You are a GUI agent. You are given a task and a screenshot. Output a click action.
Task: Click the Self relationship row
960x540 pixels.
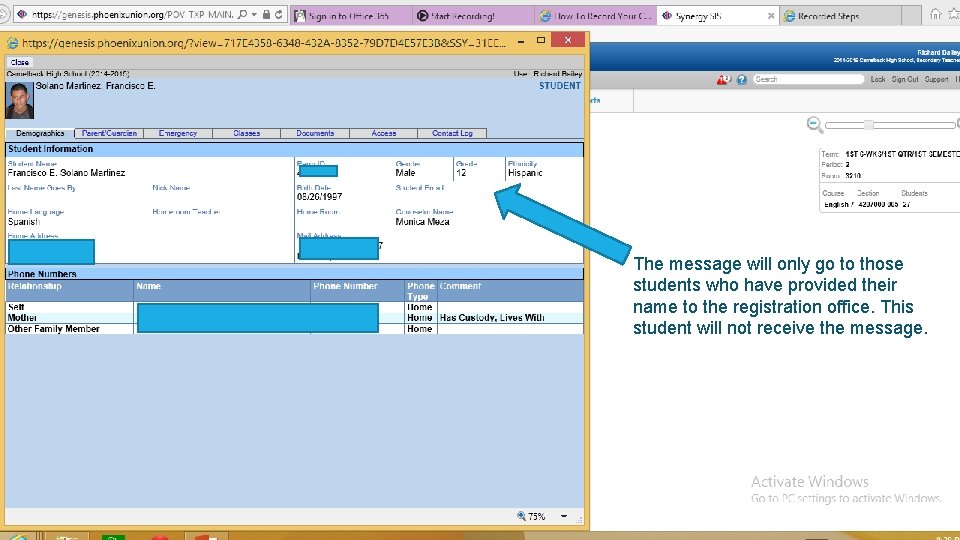(294, 307)
